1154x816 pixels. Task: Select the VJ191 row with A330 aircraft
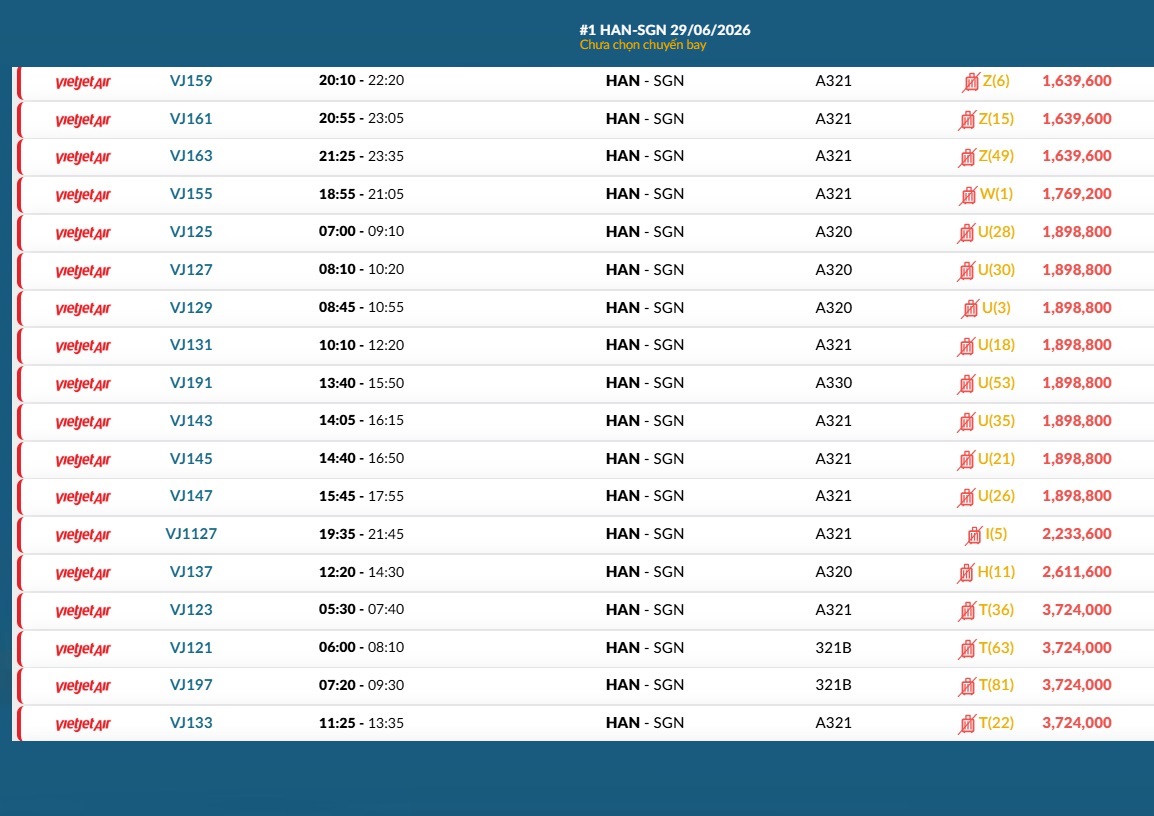(x=585, y=384)
